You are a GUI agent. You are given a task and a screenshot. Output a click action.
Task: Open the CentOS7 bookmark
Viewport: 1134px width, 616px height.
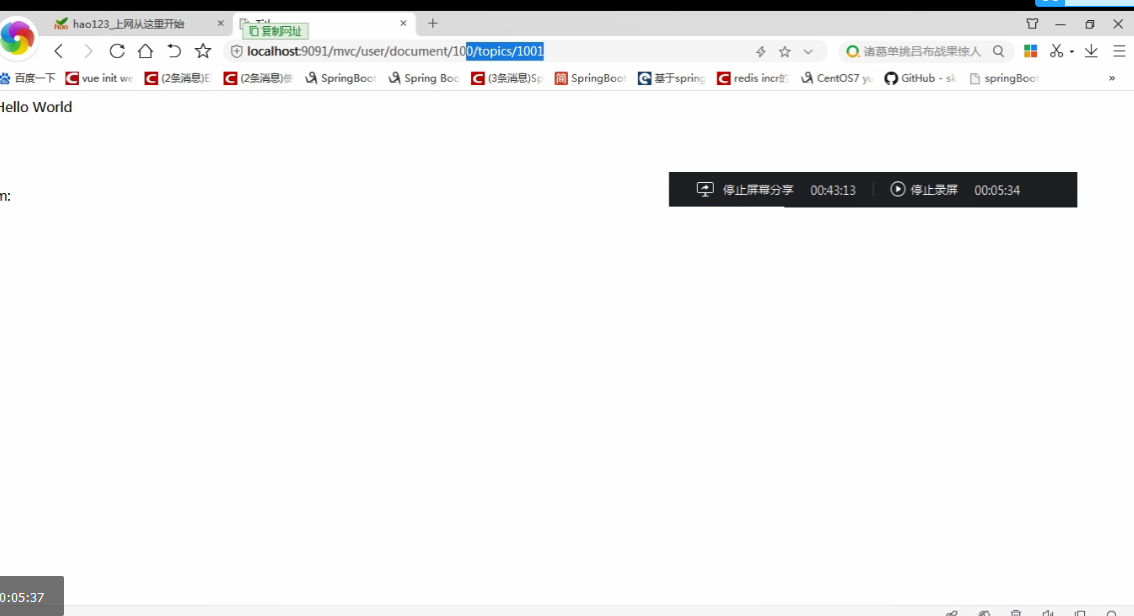click(x=837, y=78)
